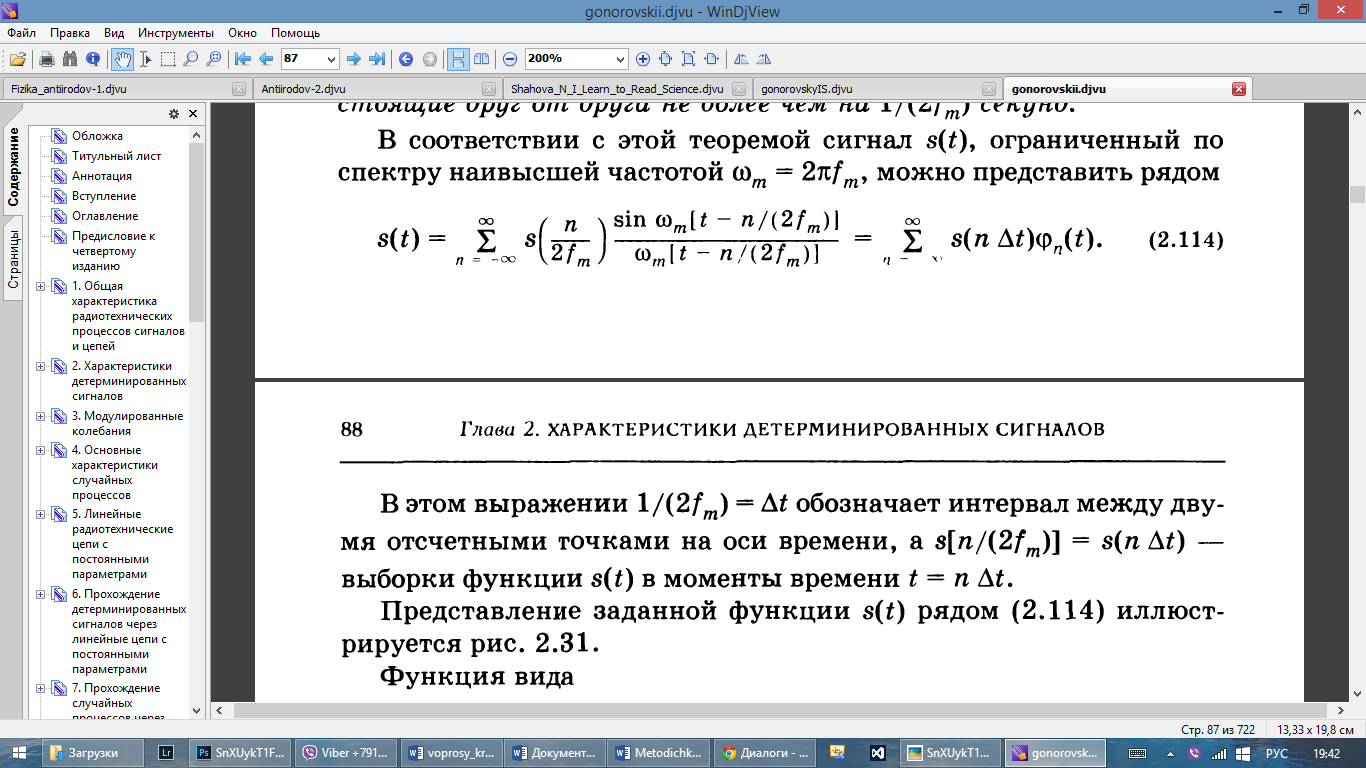The image size is (1366, 768).
Task: Go to the first page
Action: tap(243, 59)
